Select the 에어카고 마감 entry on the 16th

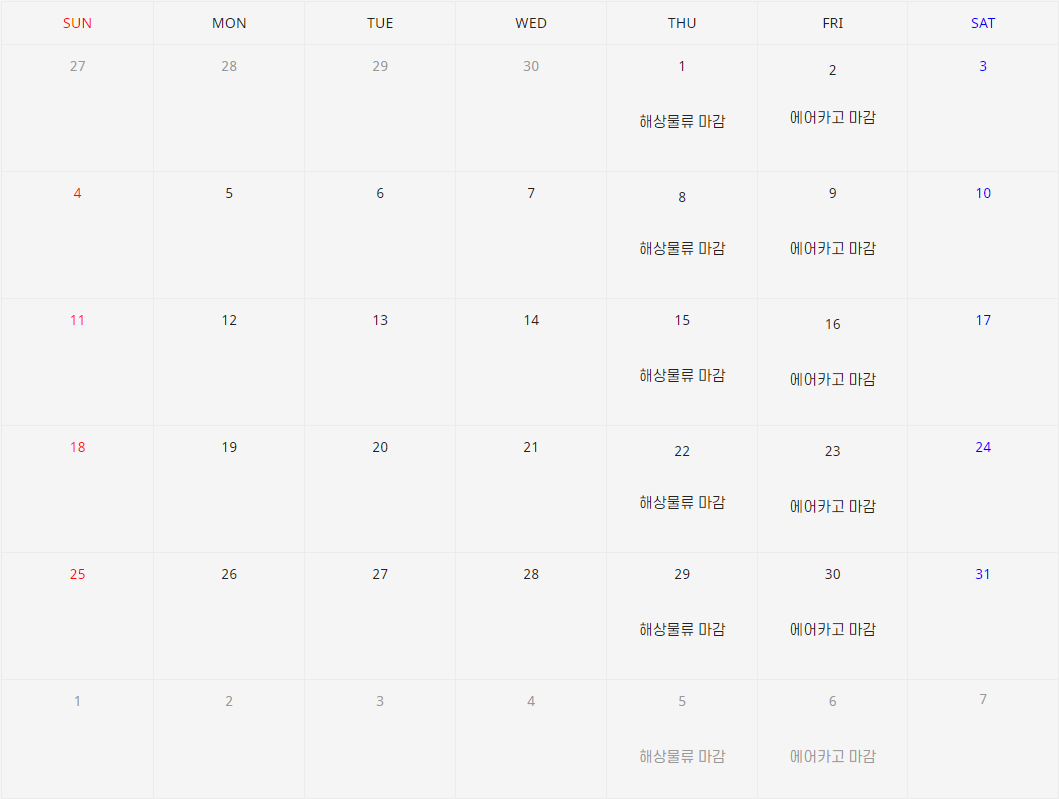point(832,380)
